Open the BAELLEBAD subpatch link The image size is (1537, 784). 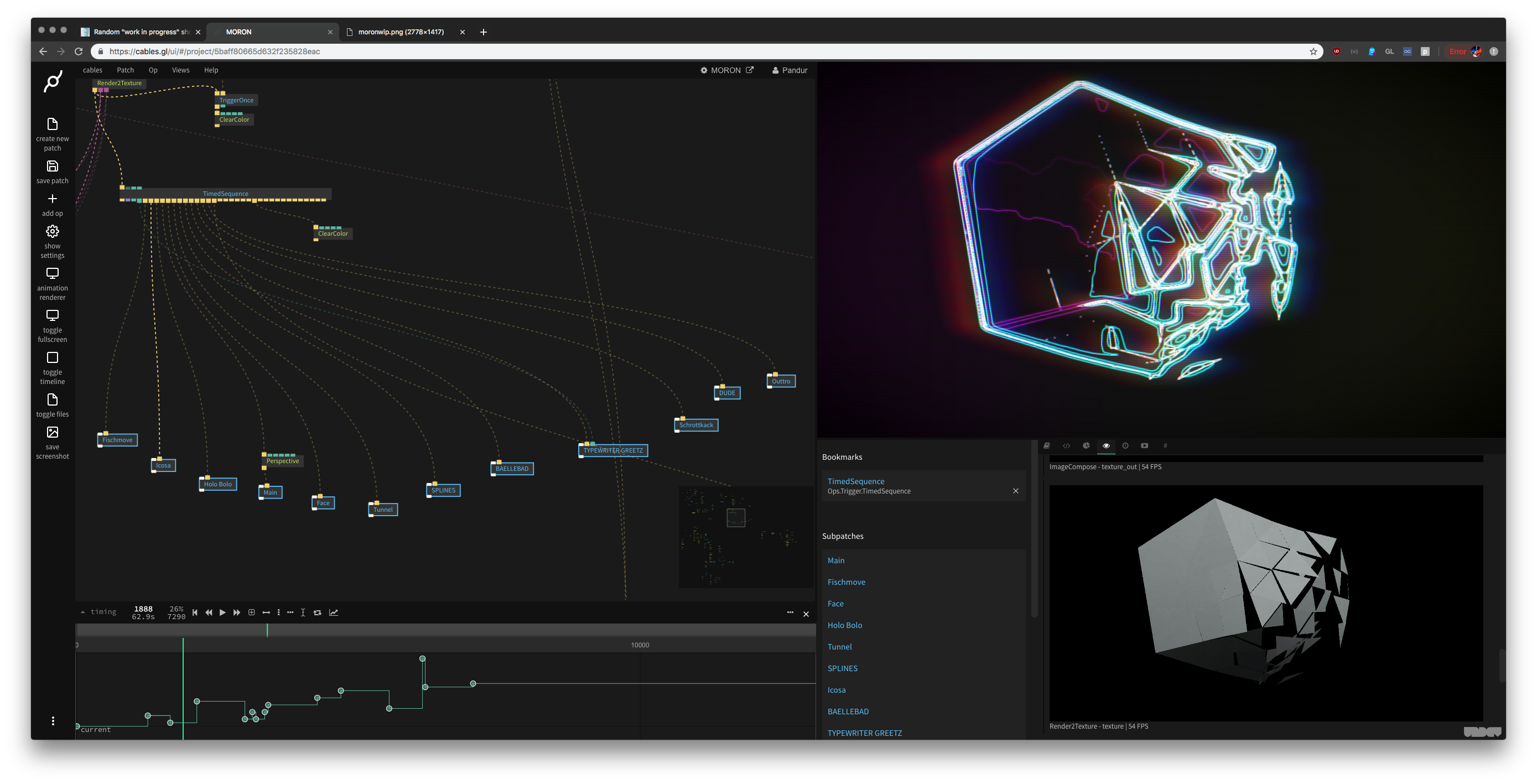pyautogui.click(x=848, y=711)
